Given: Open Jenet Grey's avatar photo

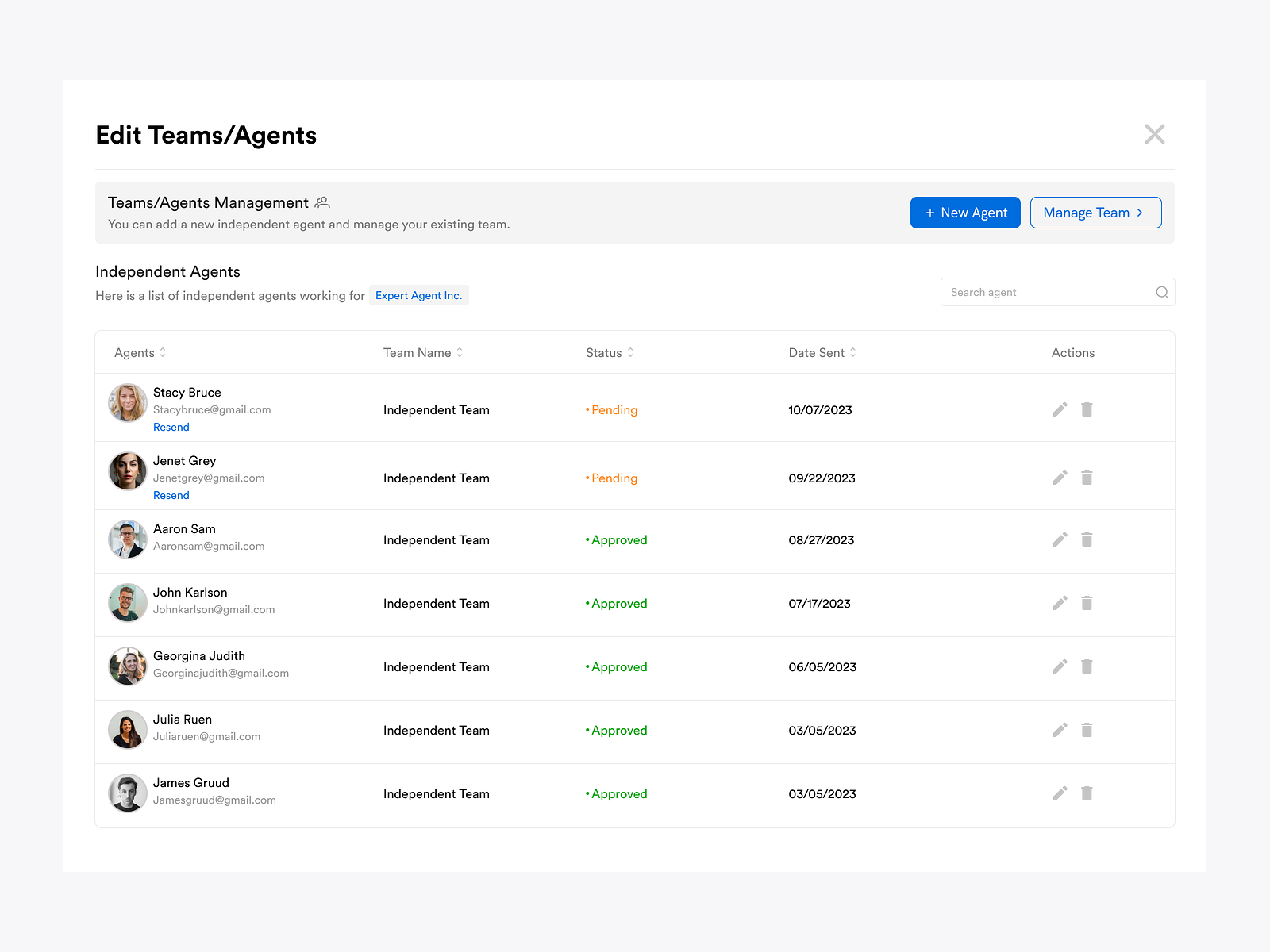Looking at the screenshot, I should tap(128, 471).
